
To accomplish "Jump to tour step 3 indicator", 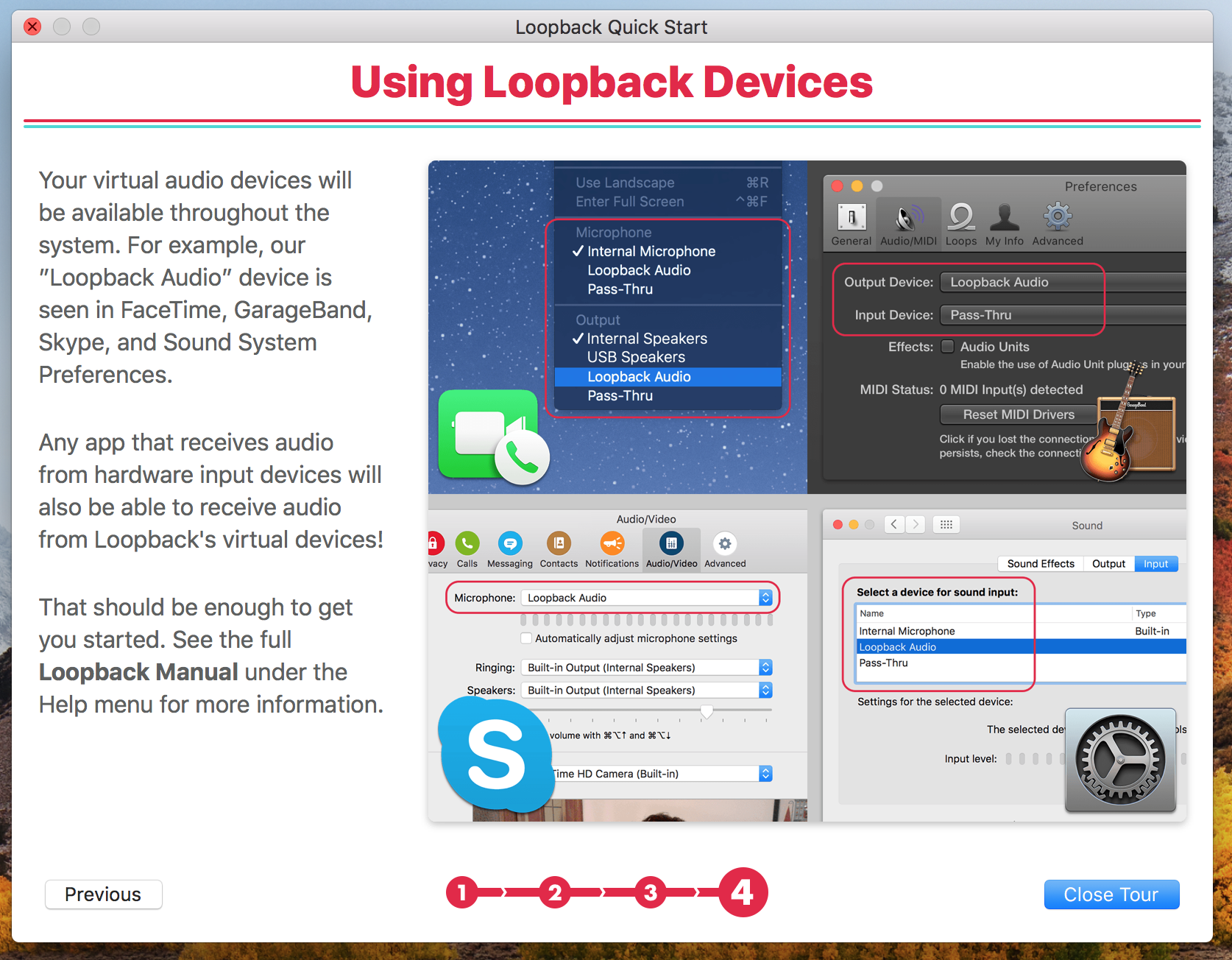I will pos(651,892).
